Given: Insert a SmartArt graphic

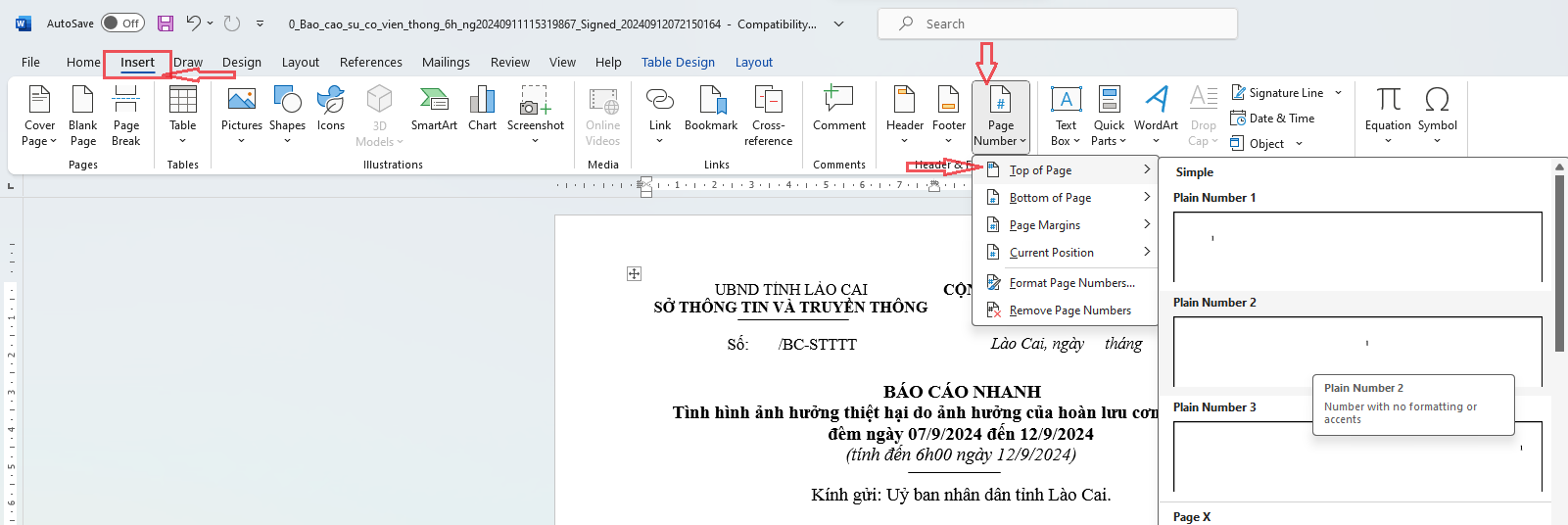Looking at the screenshot, I should tap(434, 108).
